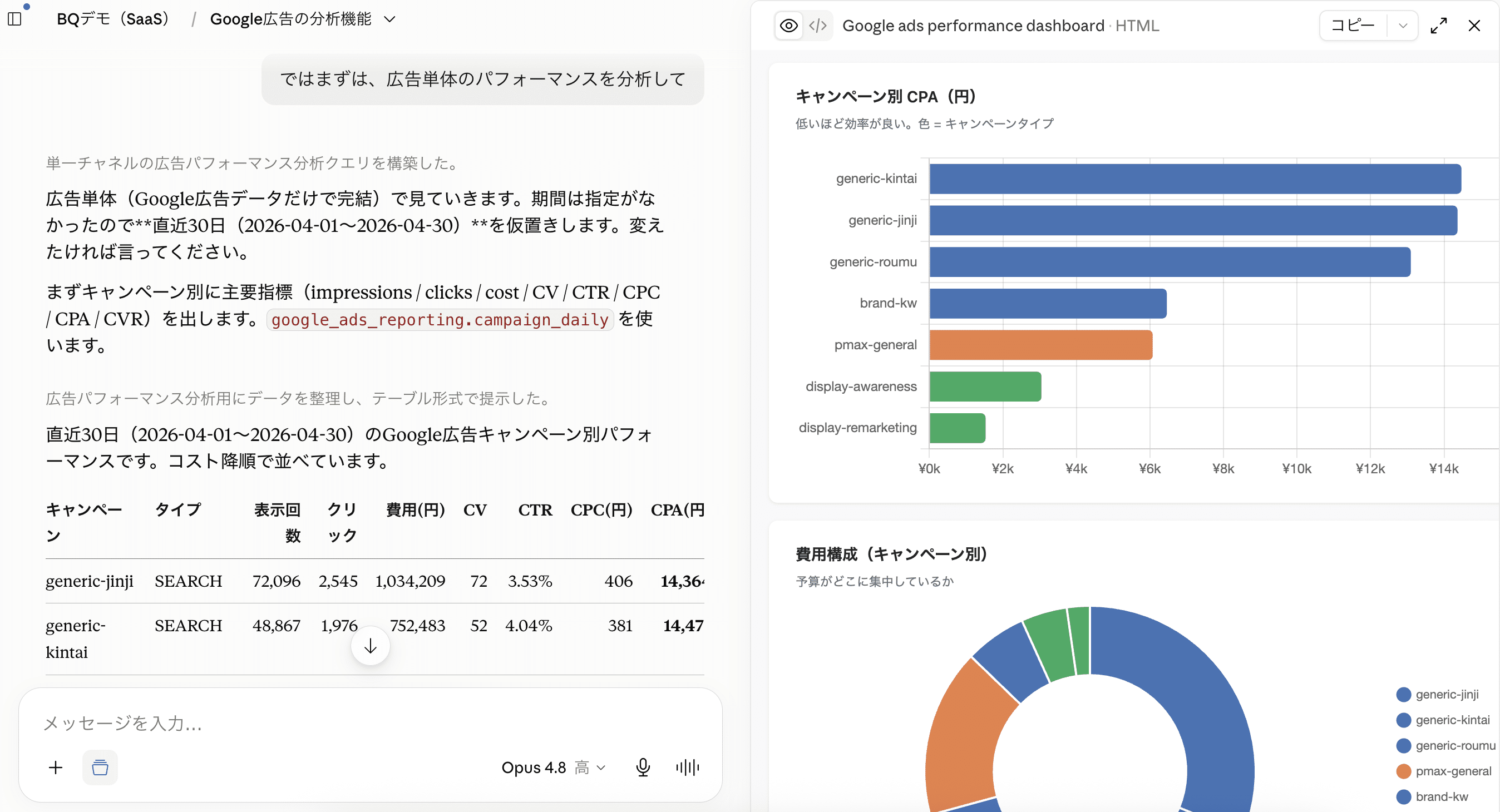1500x812 pixels.
Task: Start voice mode waveform icon
Action: click(688, 767)
